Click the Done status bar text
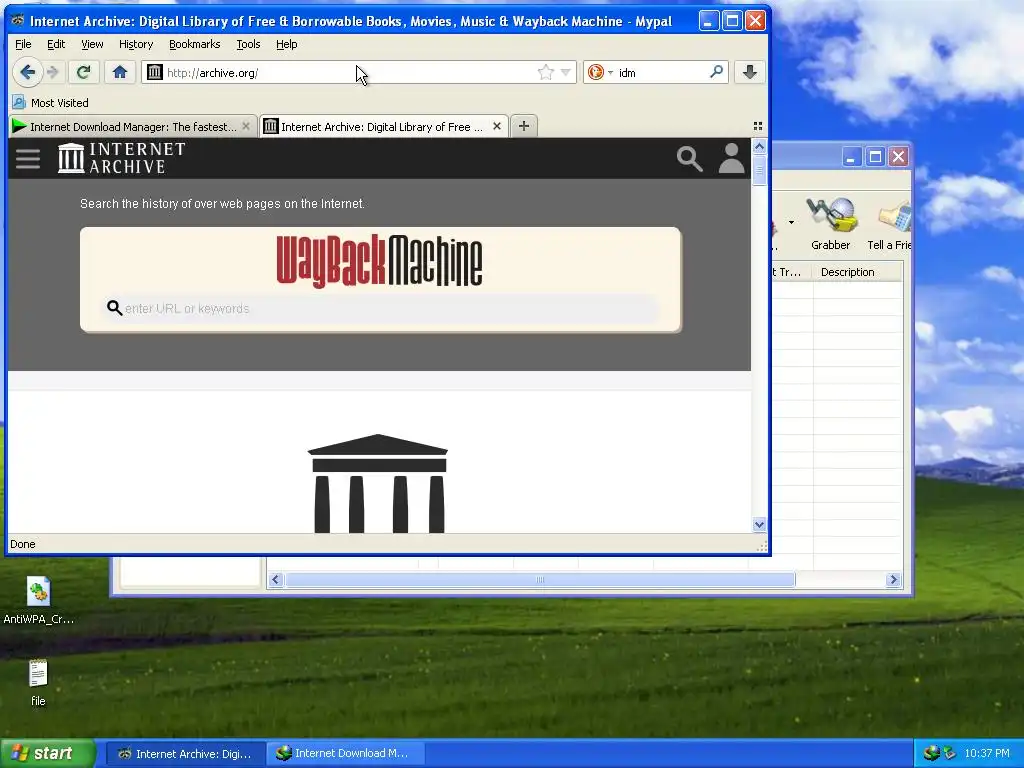 click(x=23, y=544)
